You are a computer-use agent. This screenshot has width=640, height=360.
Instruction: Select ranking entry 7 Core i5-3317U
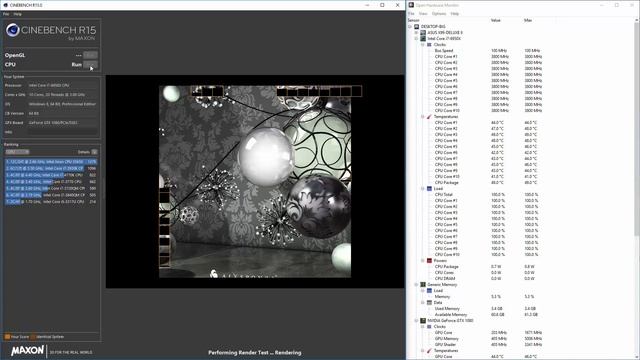click(51, 202)
